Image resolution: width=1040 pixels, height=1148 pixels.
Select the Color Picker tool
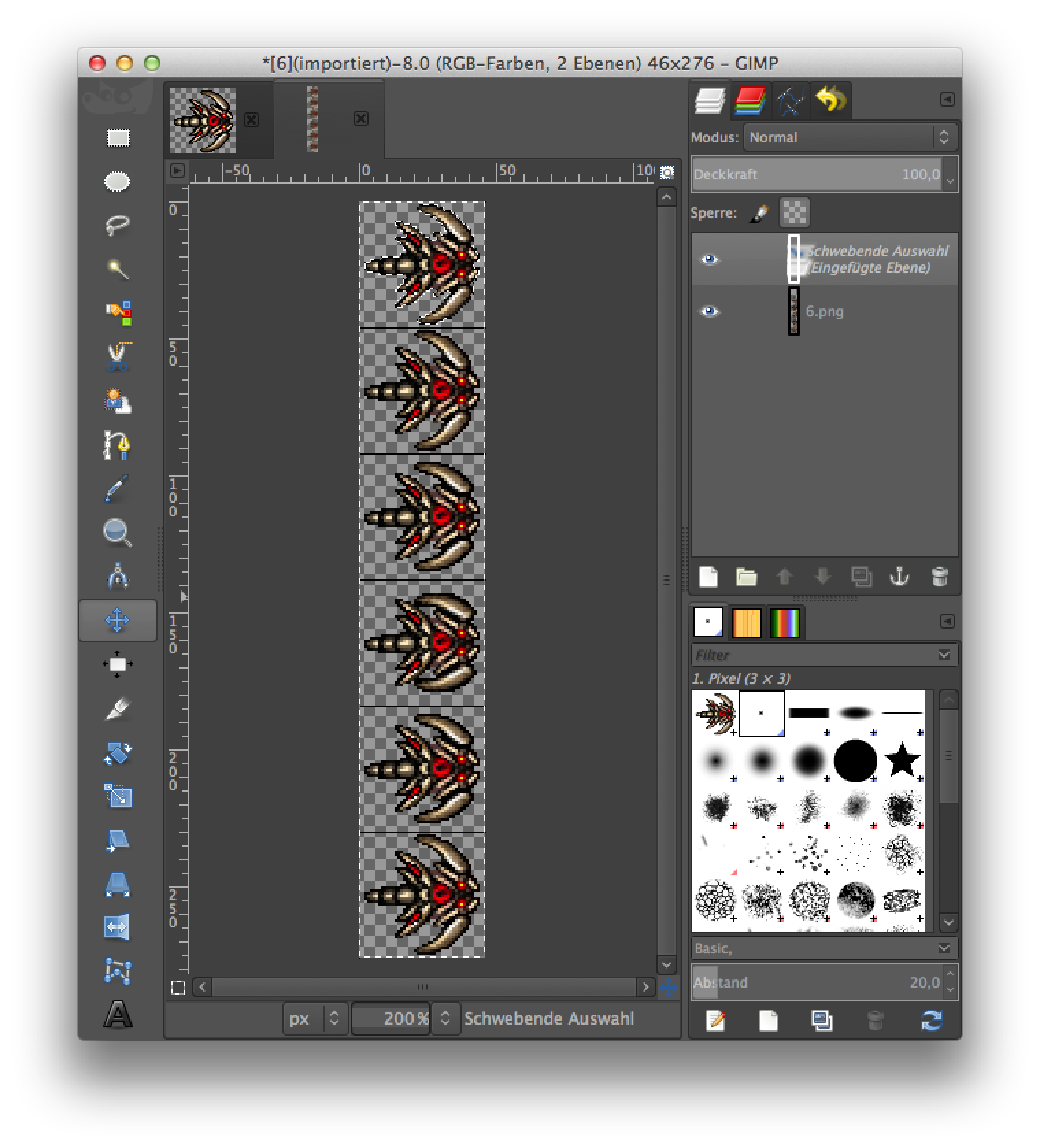point(118,488)
